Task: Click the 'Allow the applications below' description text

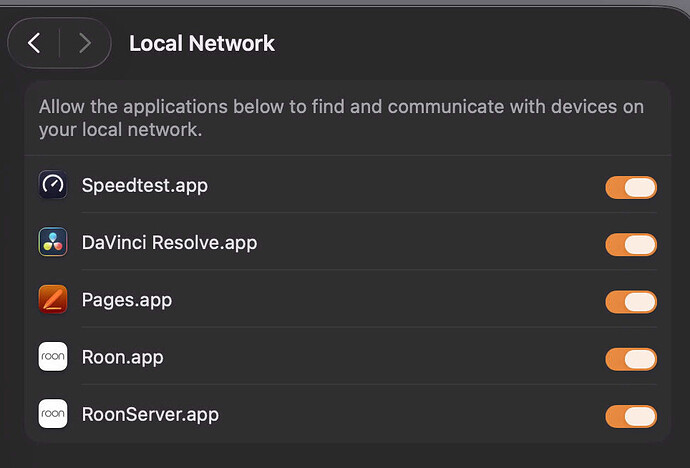Action: pos(341,118)
